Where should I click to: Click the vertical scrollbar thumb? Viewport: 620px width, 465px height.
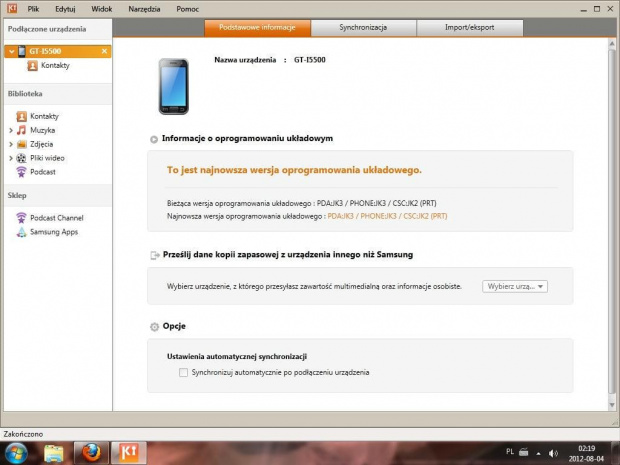tap(612, 221)
